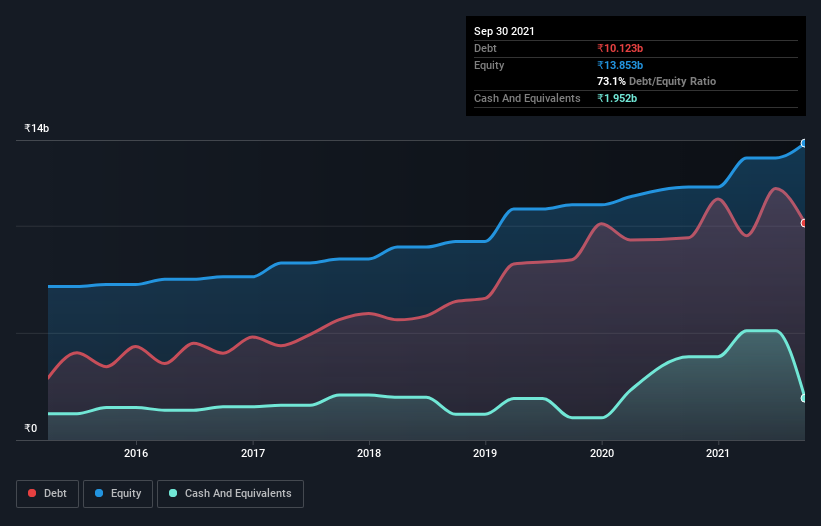Image resolution: width=821 pixels, height=526 pixels.
Task: Click the Debt label in tooltip
Action: (x=485, y=48)
